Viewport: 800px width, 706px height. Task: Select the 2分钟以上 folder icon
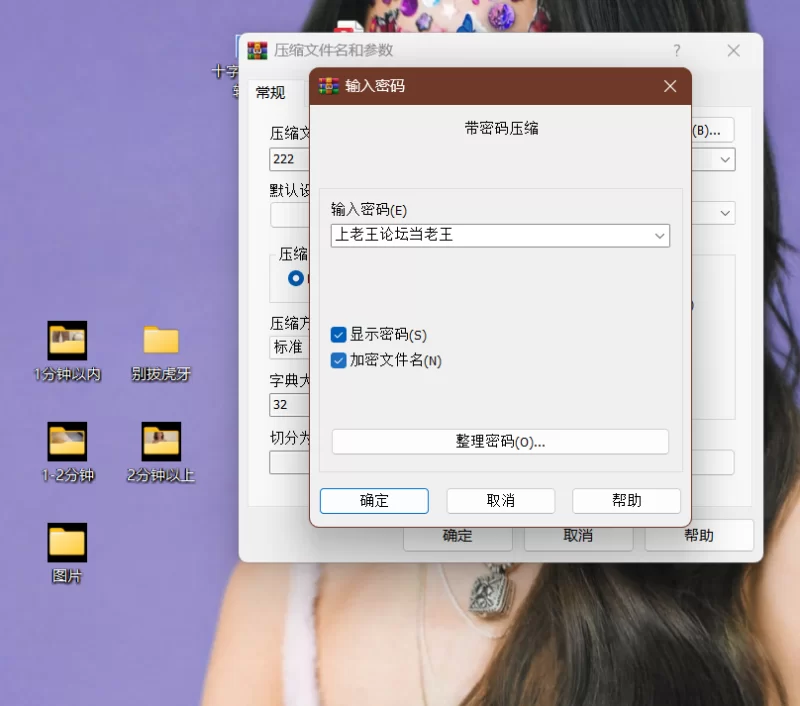tap(160, 440)
